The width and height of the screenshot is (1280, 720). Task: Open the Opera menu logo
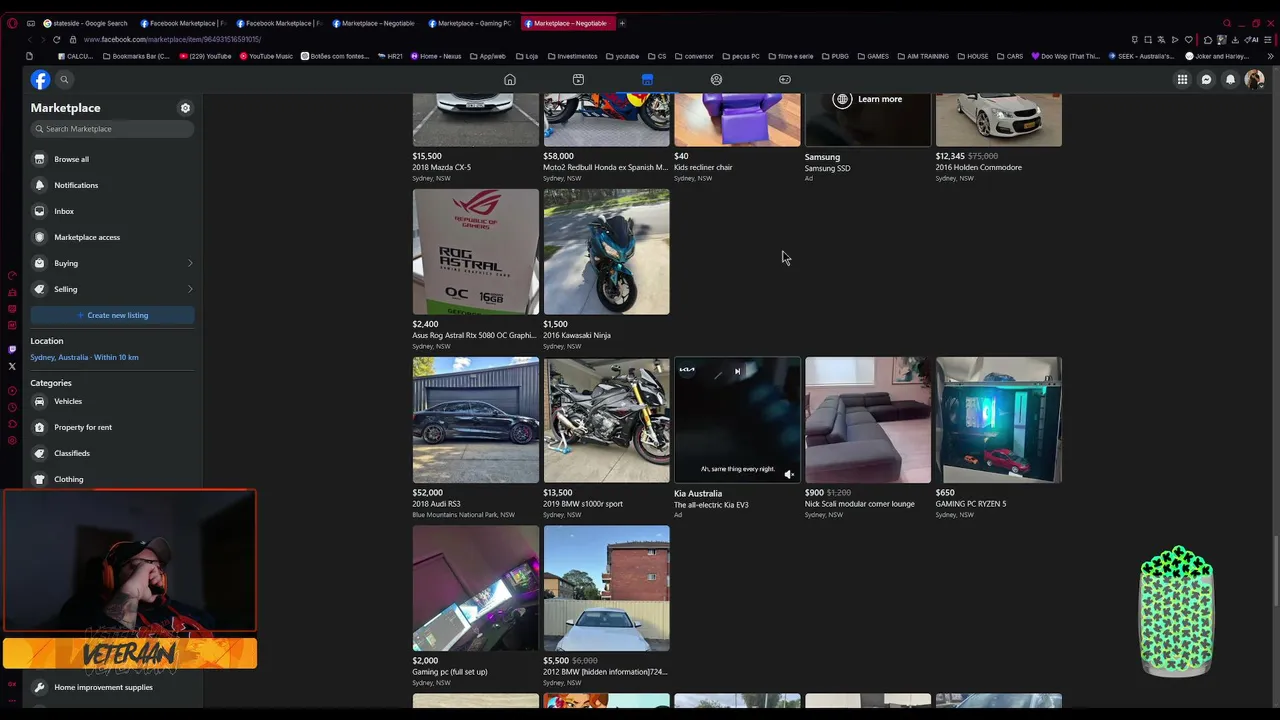[x=12, y=23]
